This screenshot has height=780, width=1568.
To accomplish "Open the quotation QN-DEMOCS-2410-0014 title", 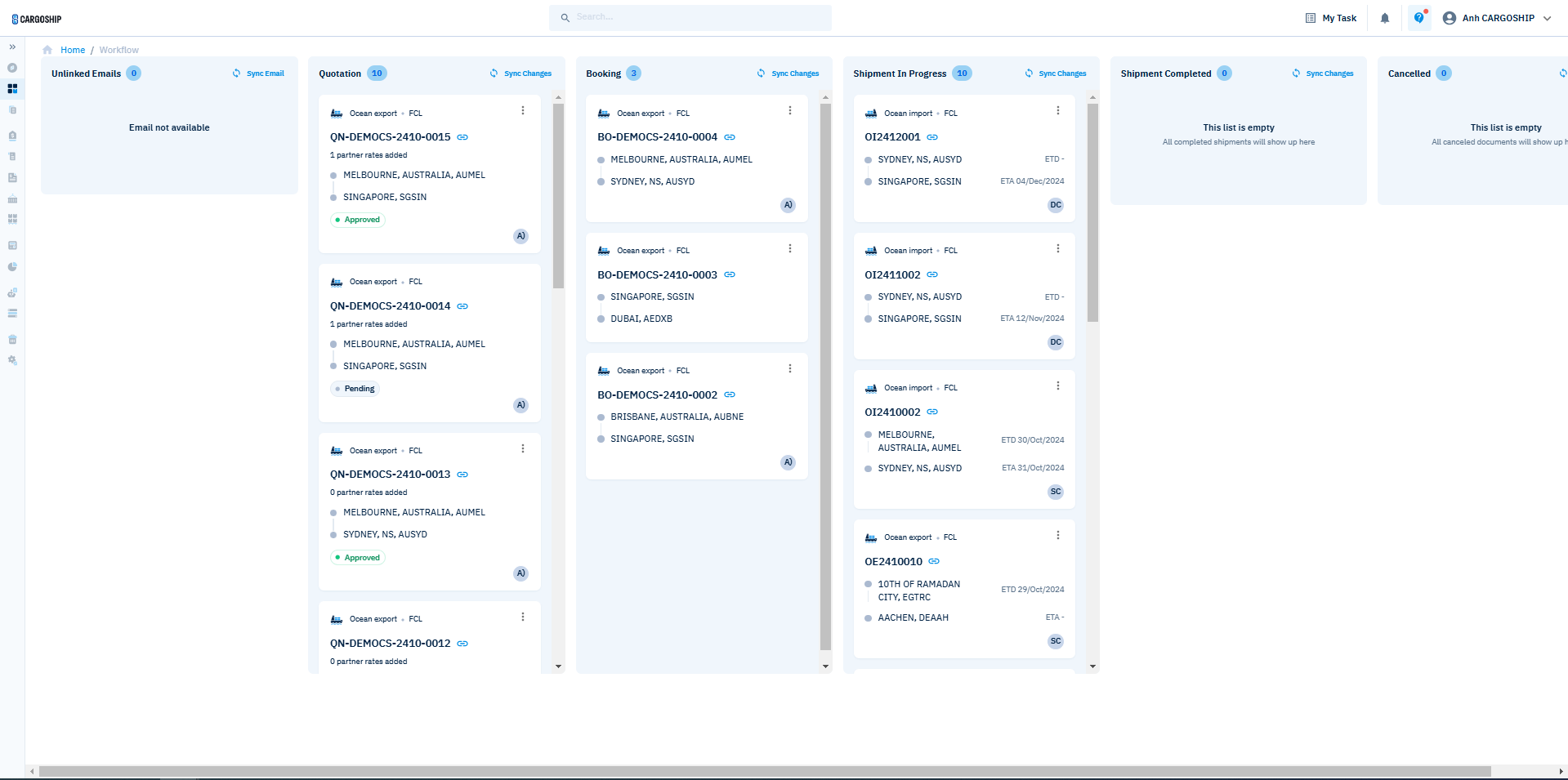I will (390, 306).
